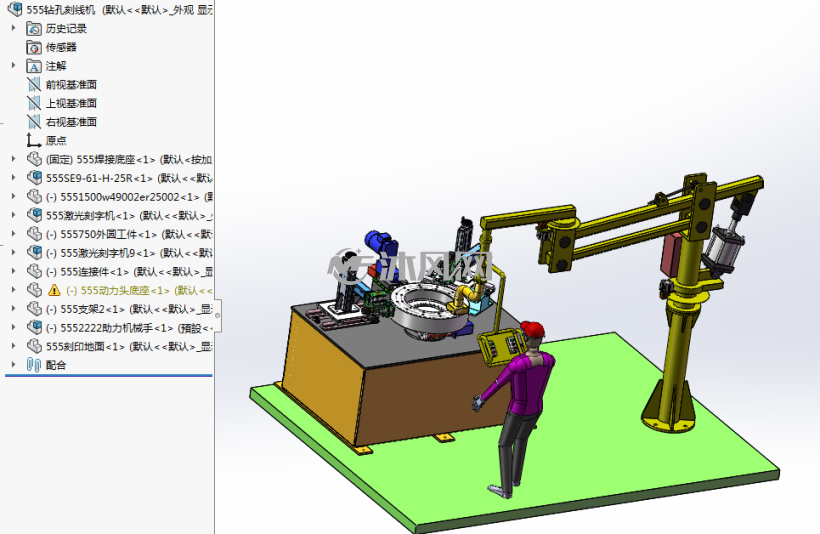Screen dimensions: 820x534
Task: Click the 注解 annotations icon
Action: (x=34, y=66)
